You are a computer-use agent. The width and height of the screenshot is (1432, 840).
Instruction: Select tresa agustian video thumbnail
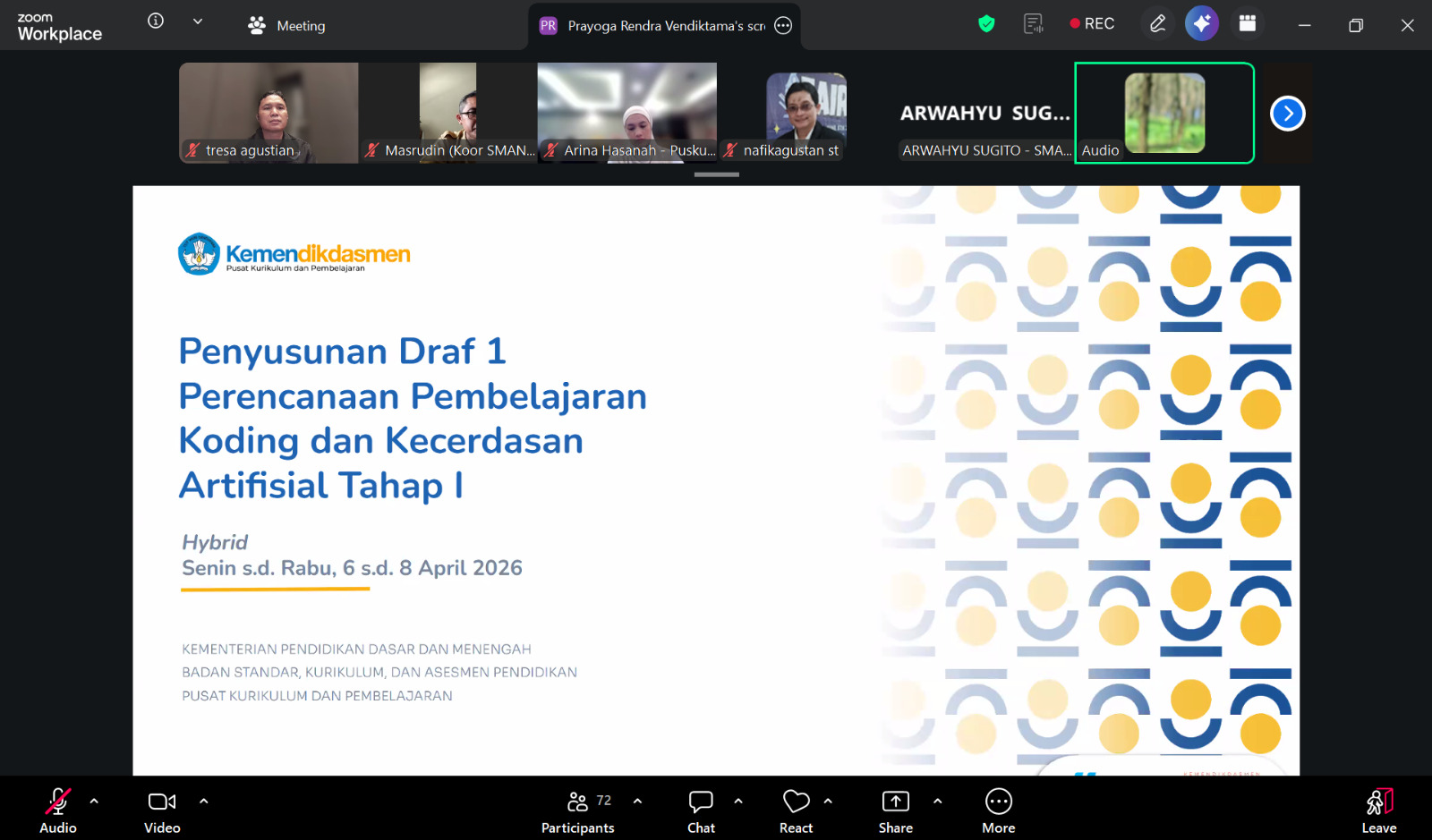pyautogui.click(x=268, y=112)
